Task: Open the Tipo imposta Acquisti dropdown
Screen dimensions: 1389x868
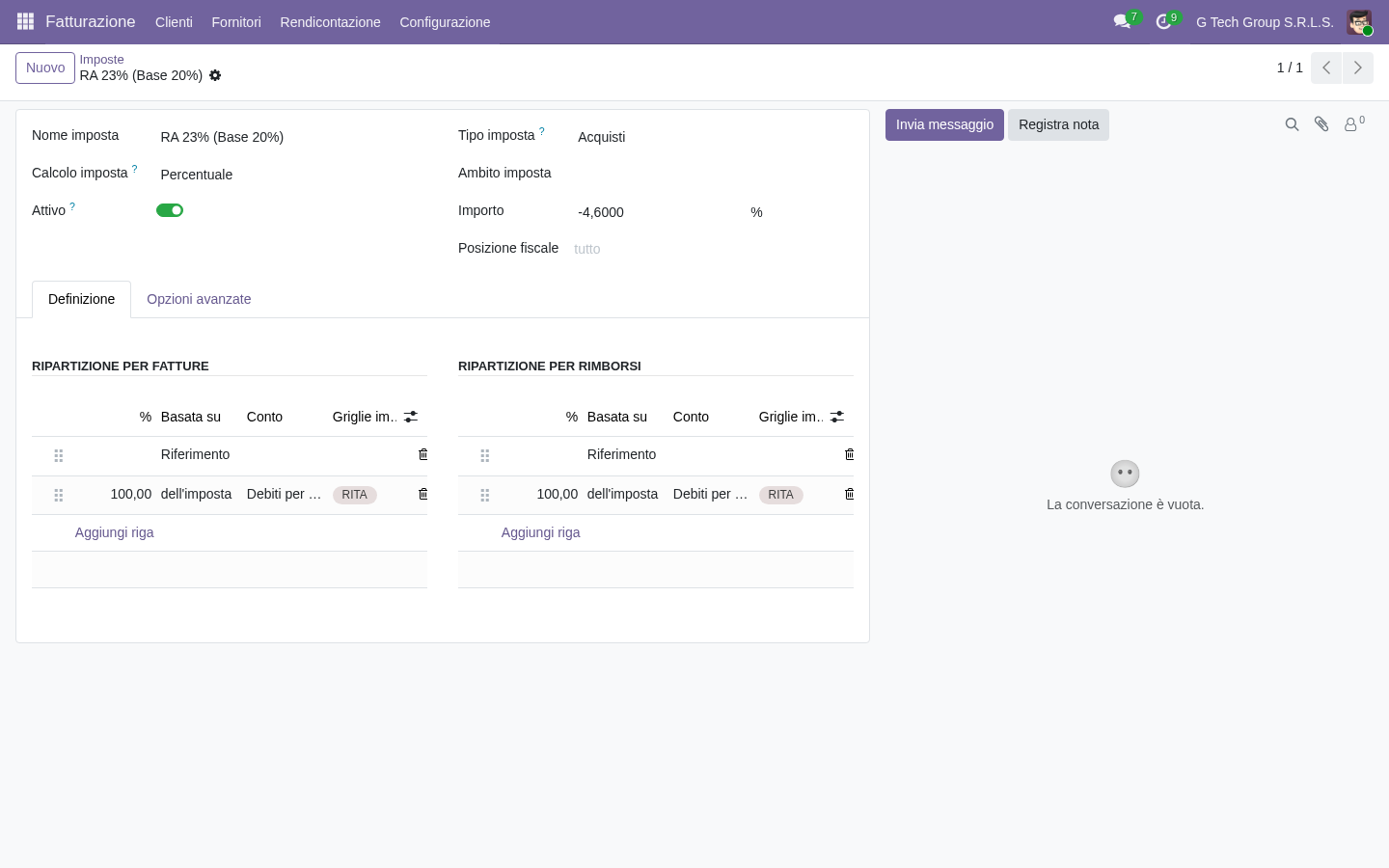Action: pos(714,137)
